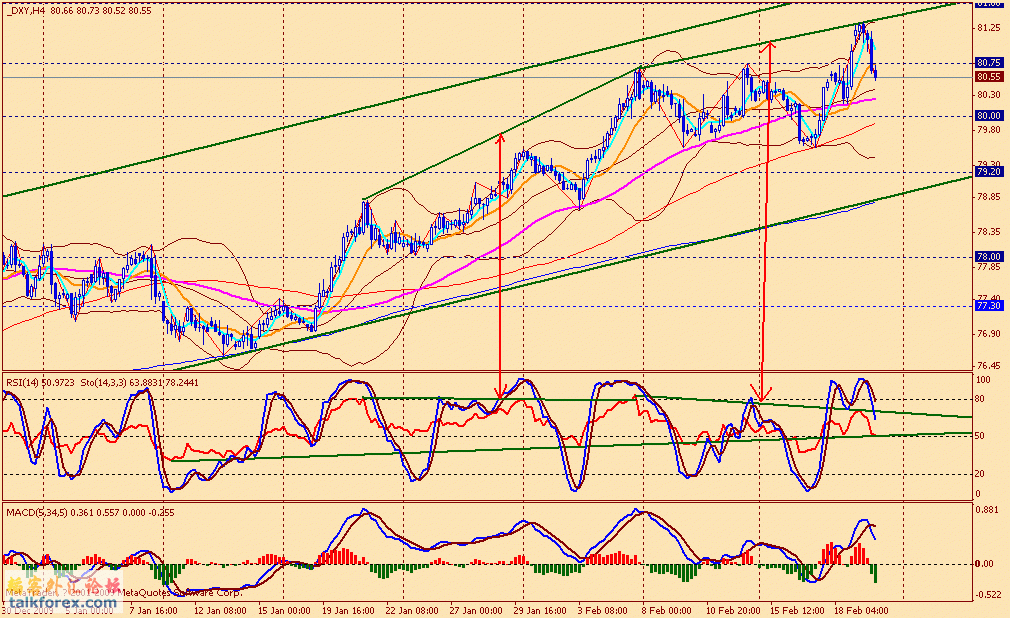The image size is (1010, 618).
Task: Click the 8 Feb 00:00 time label
Action: (x=667, y=611)
